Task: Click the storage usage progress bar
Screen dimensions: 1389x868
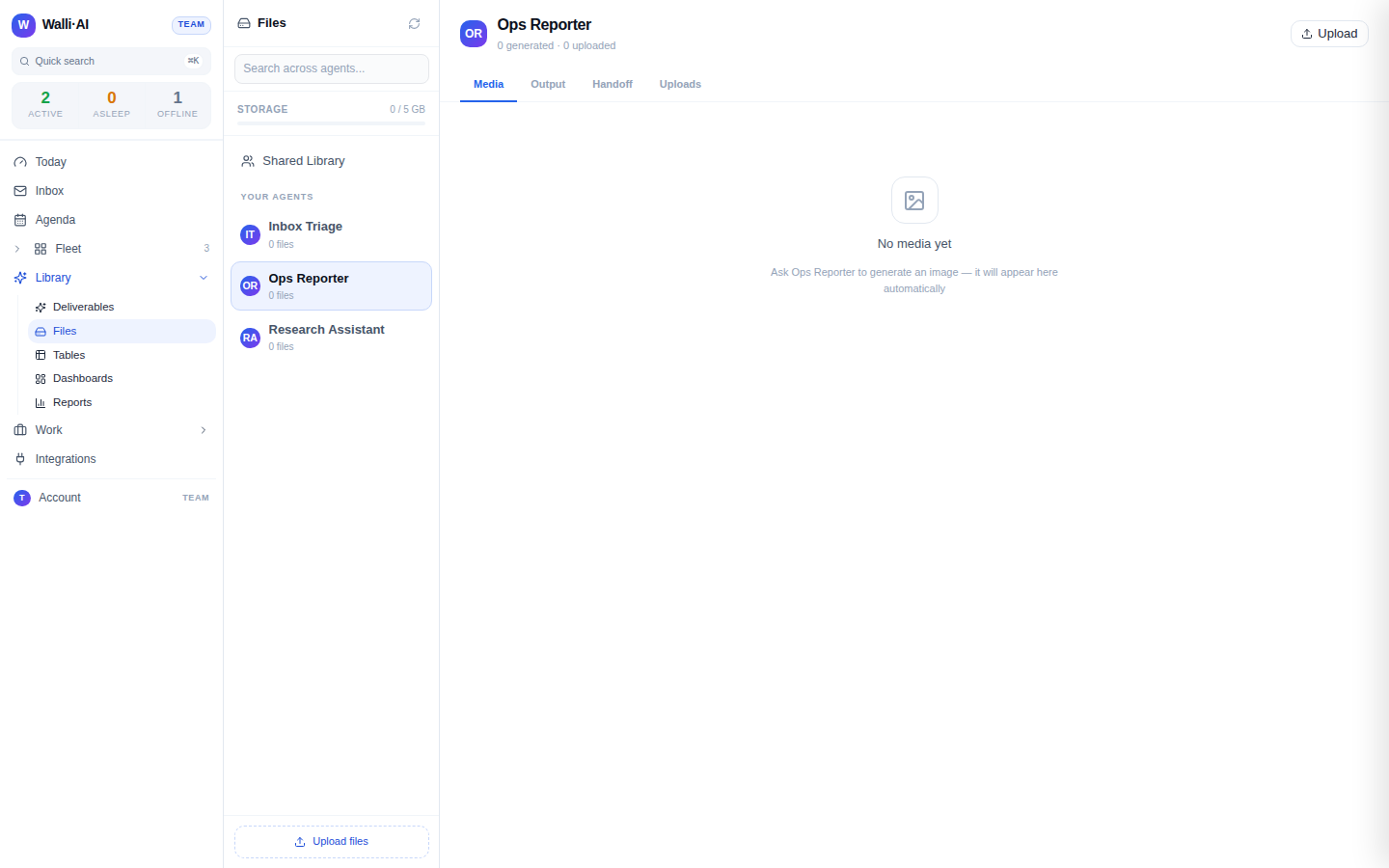Action: tap(331, 123)
